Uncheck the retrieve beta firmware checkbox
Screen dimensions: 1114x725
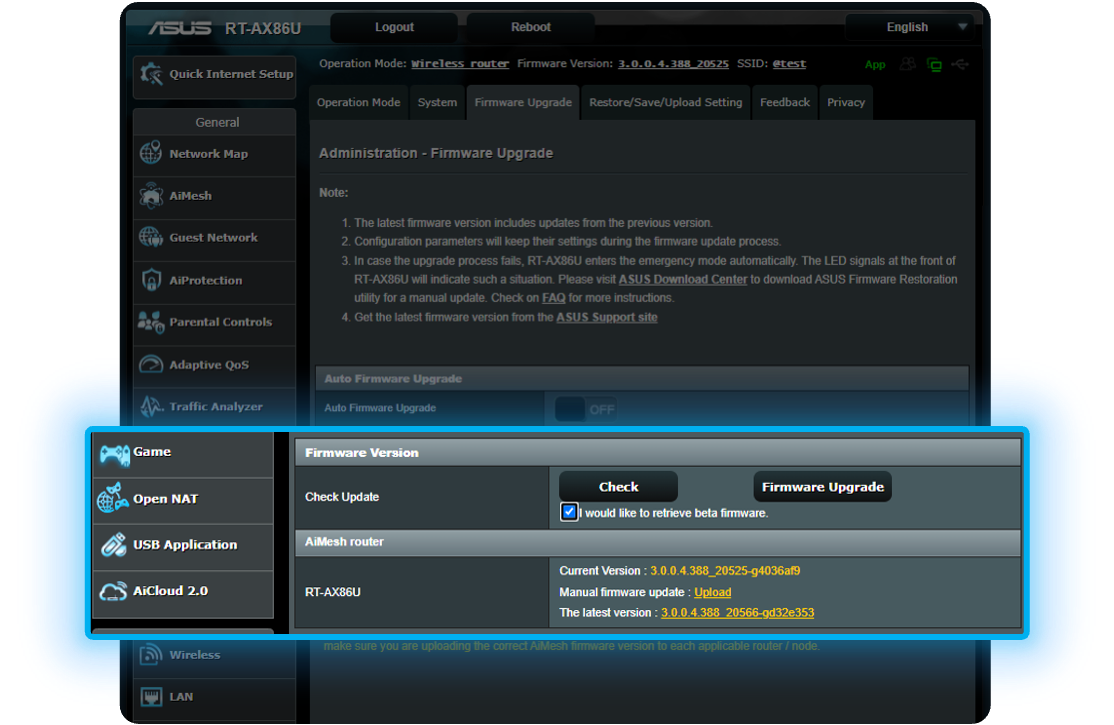(x=568, y=511)
